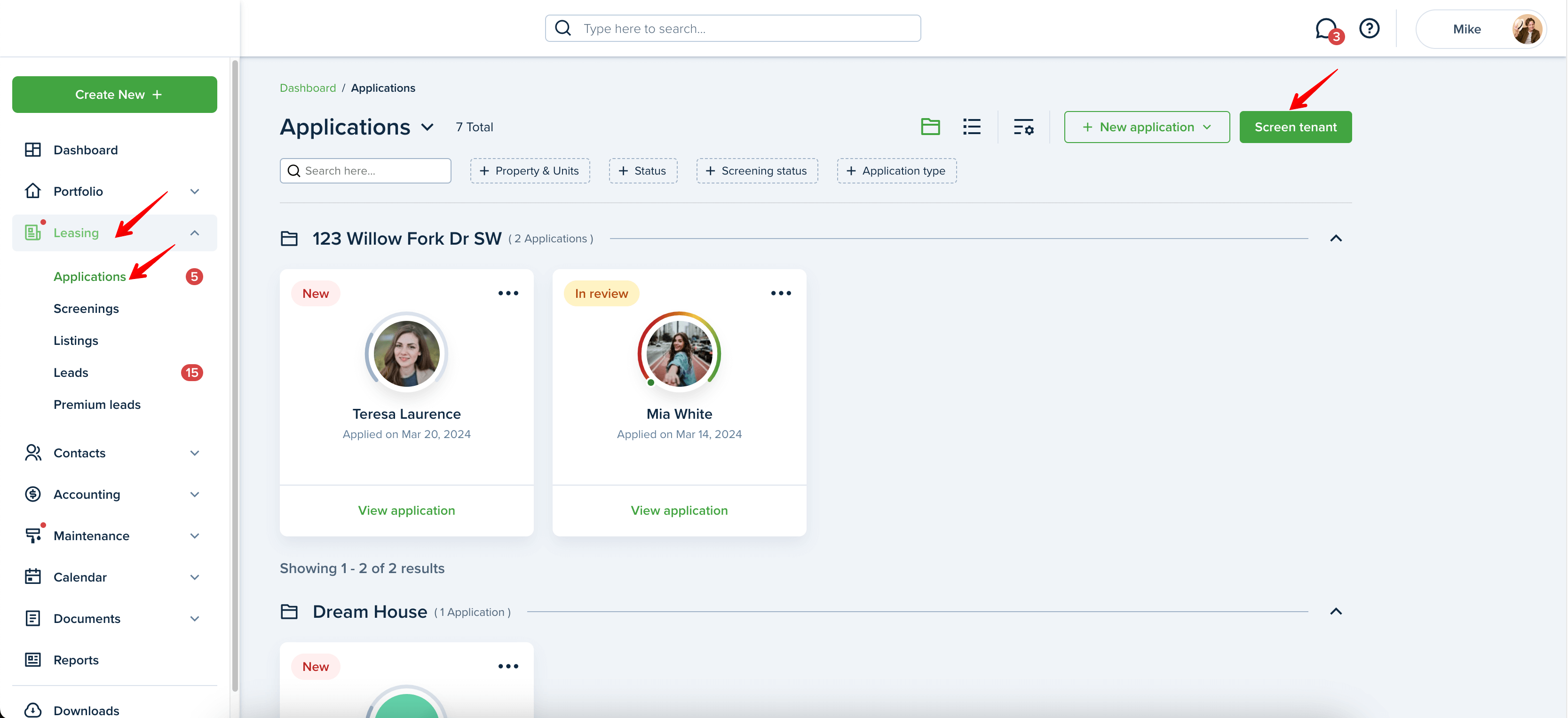Click the Leads badge showing 15

(192, 373)
